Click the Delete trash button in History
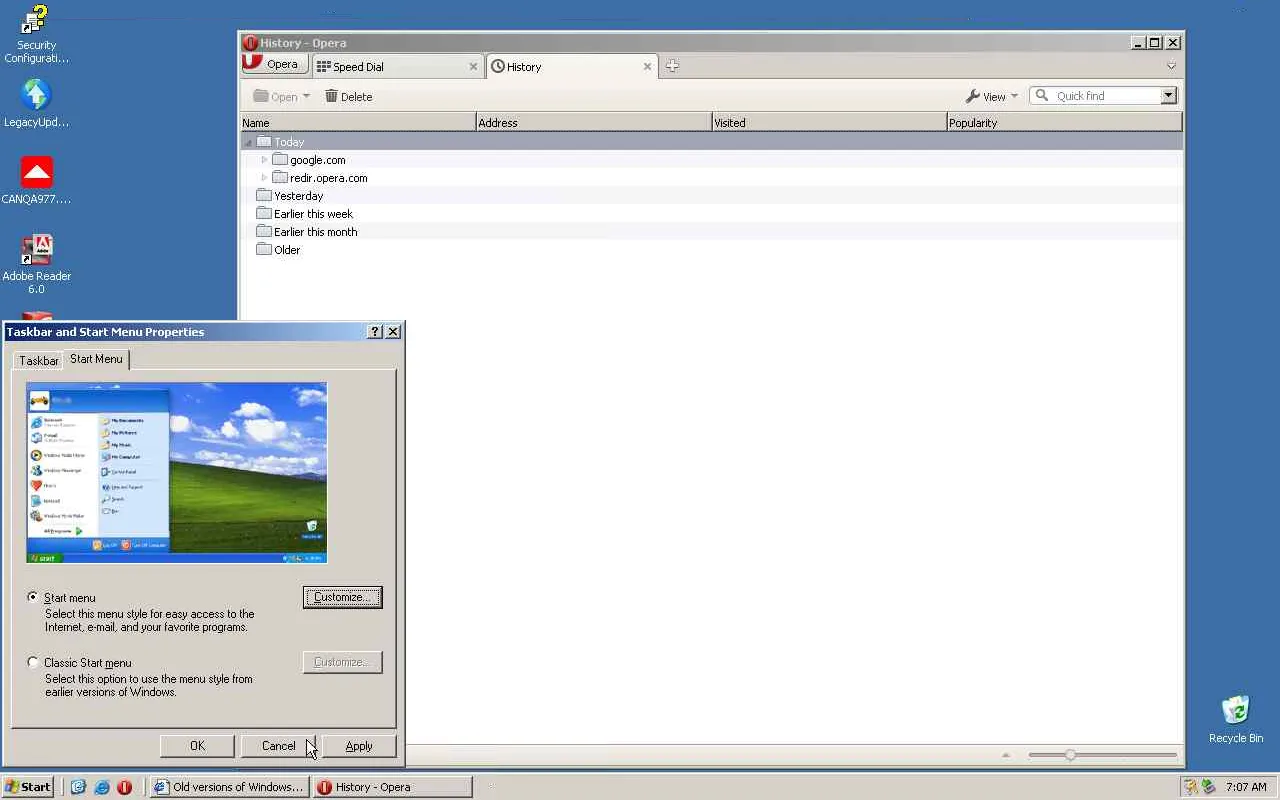 coord(348,96)
